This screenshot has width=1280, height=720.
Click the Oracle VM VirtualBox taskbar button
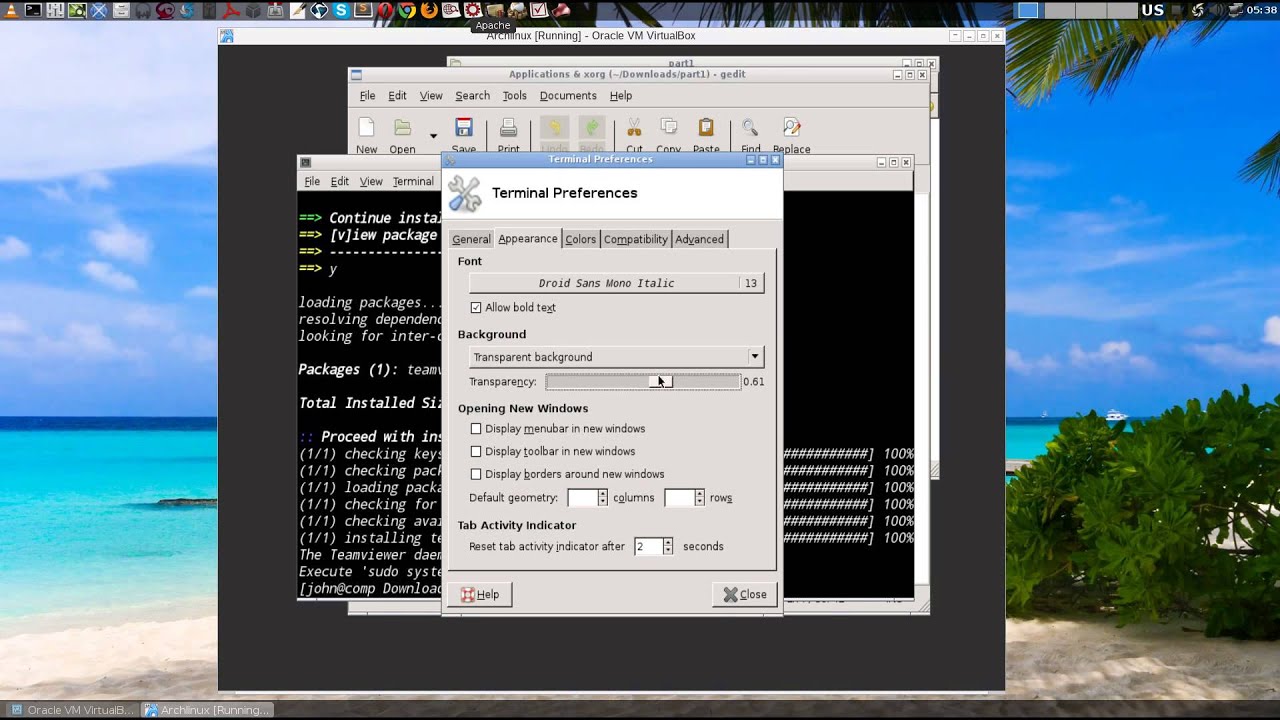click(70, 710)
